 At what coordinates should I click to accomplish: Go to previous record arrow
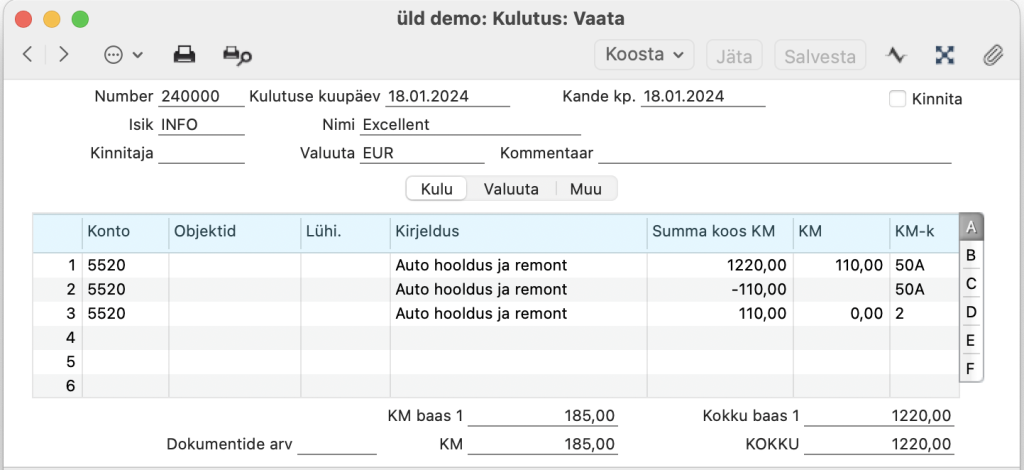click(27, 55)
